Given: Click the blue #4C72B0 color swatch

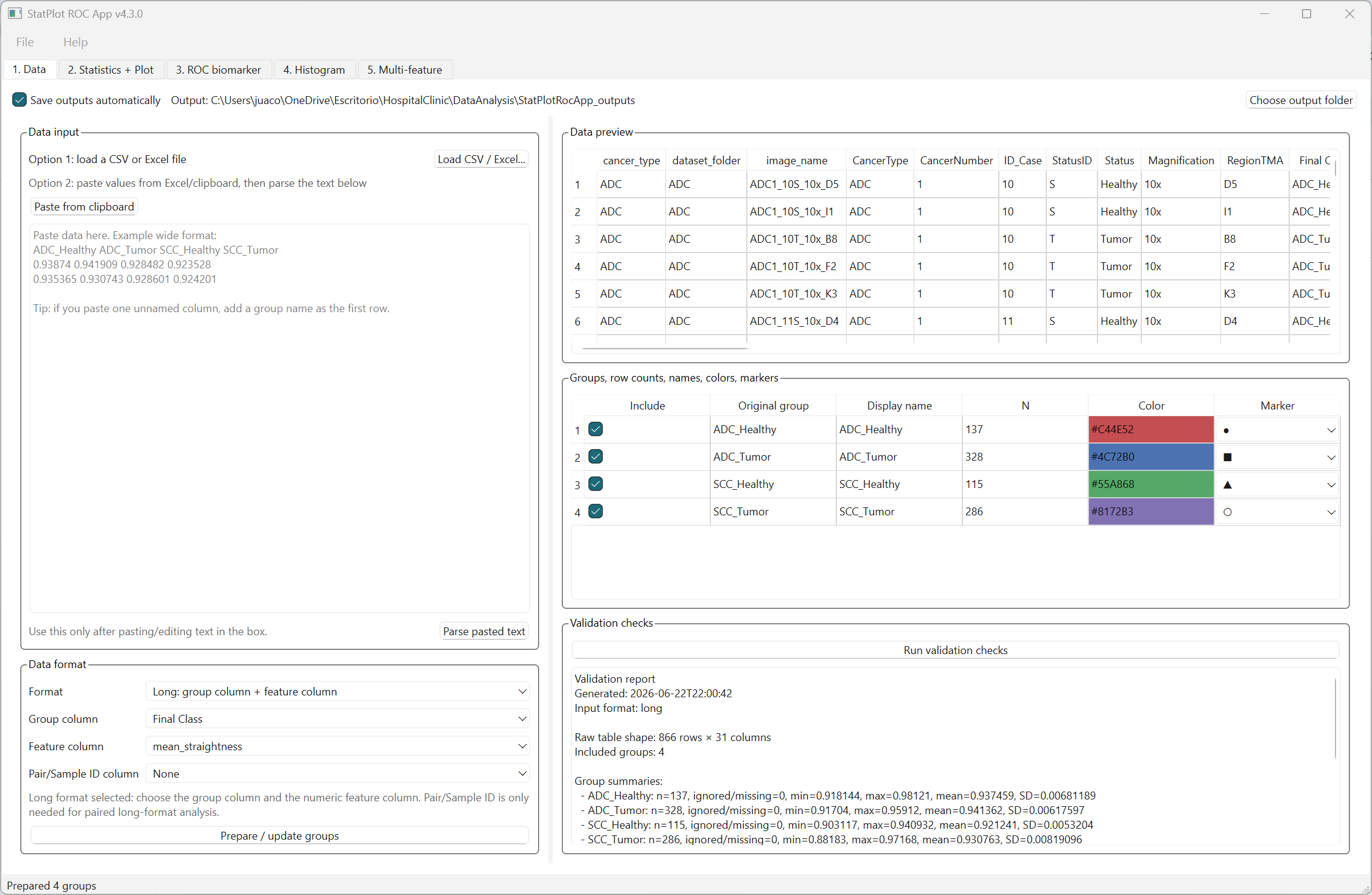Looking at the screenshot, I should click(1151, 457).
